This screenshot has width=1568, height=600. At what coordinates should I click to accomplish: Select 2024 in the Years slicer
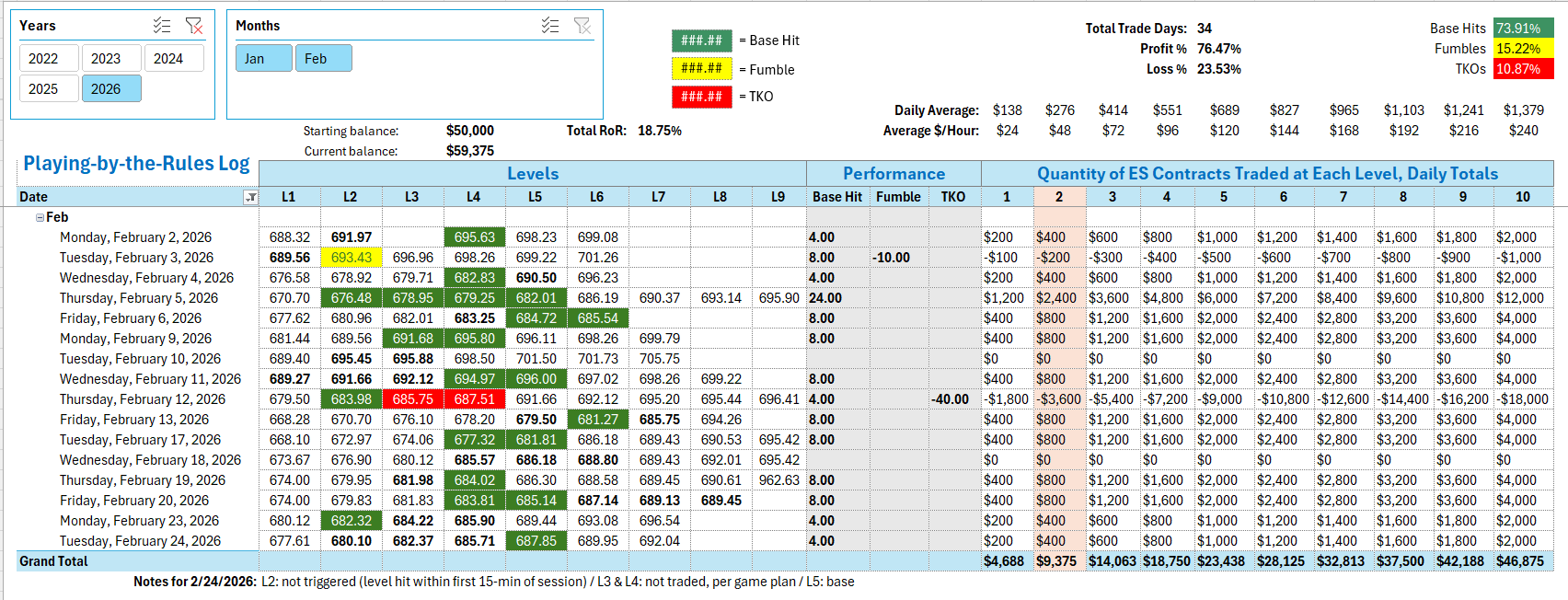click(x=168, y=58)
